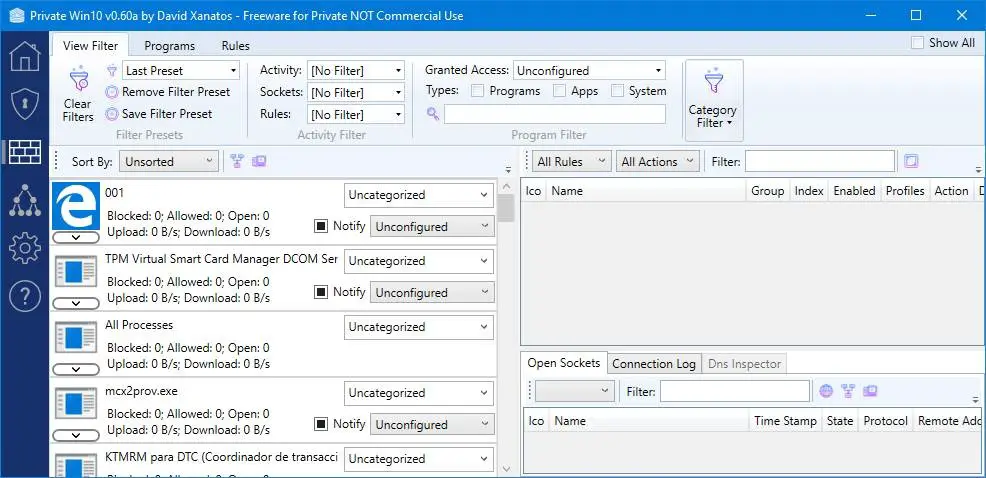The width and height of the screenshot is (986, 478).
Task: Enable the Show All checkbox
Action: pyautogui.click(x=918, y=43)
